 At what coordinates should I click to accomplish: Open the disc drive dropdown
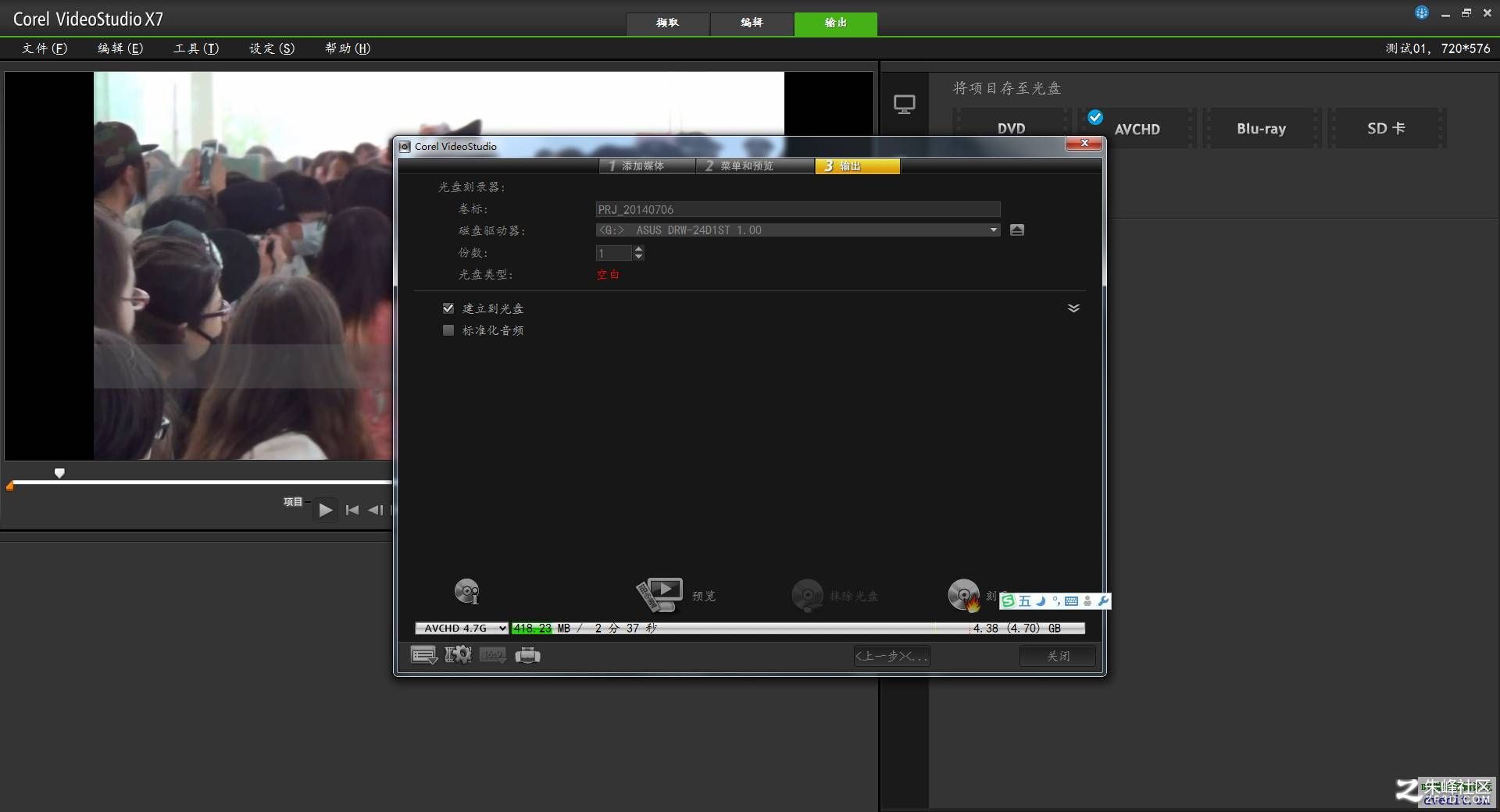tap(994, 230)
